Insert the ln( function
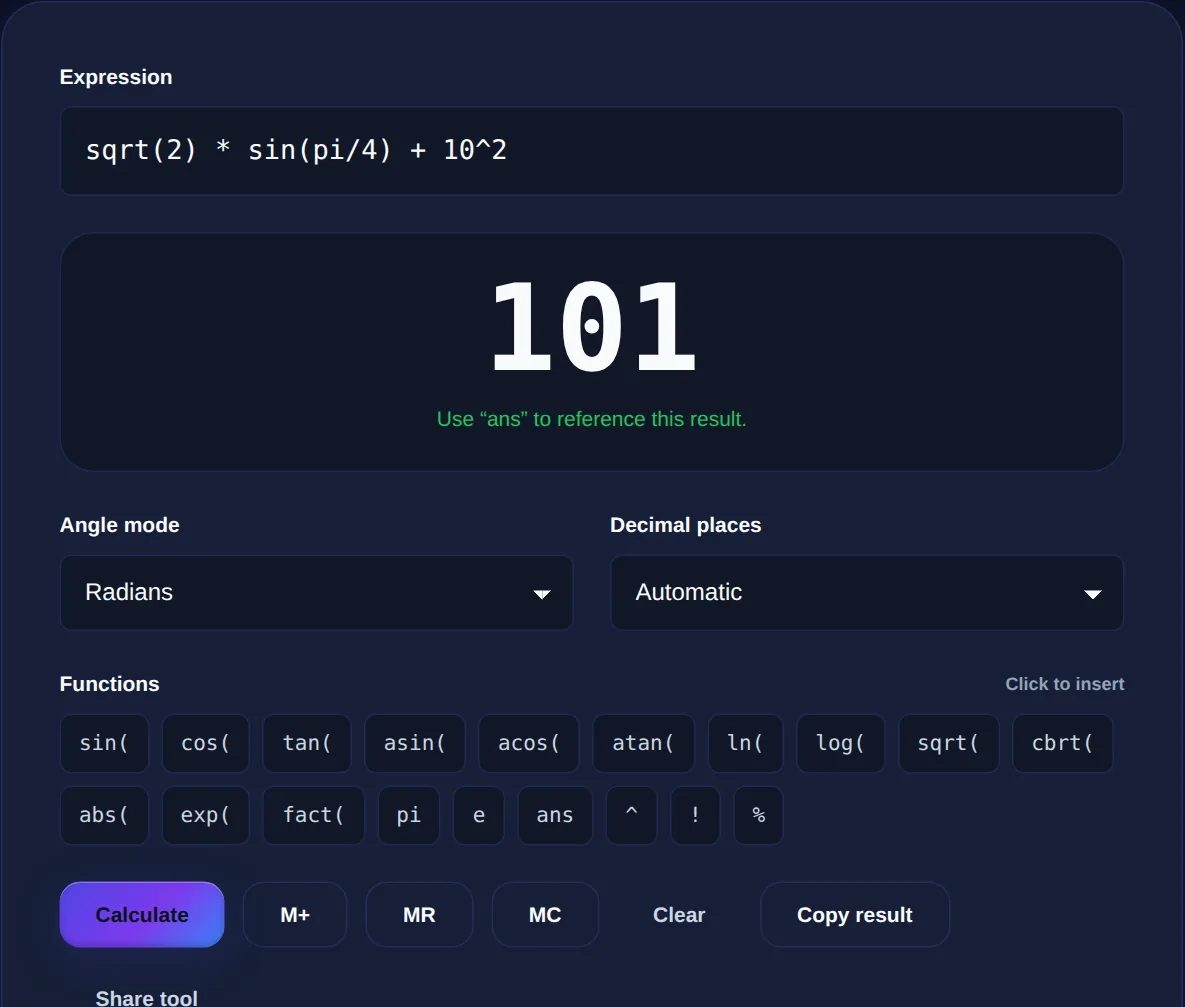1185x1007 pixels. (745, 743)
